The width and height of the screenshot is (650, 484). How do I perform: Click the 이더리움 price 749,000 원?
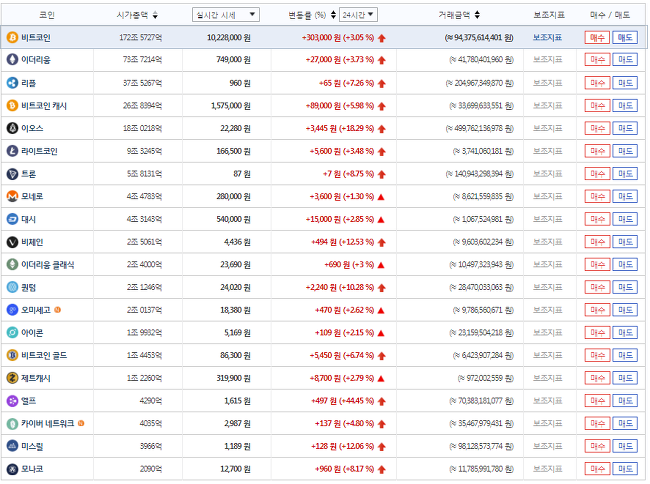click(233, 60)
